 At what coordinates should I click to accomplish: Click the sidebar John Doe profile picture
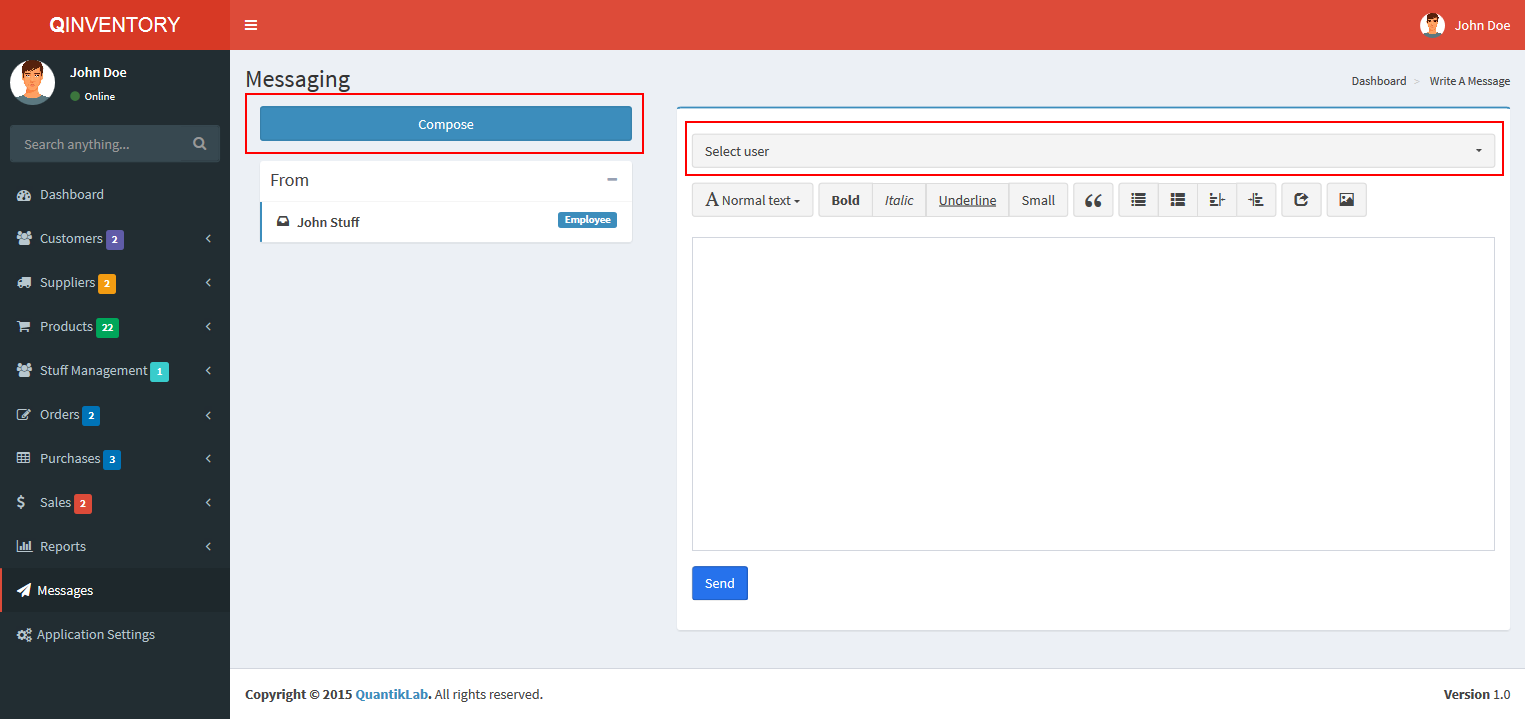pyautogui.click(x=33, y=82)
